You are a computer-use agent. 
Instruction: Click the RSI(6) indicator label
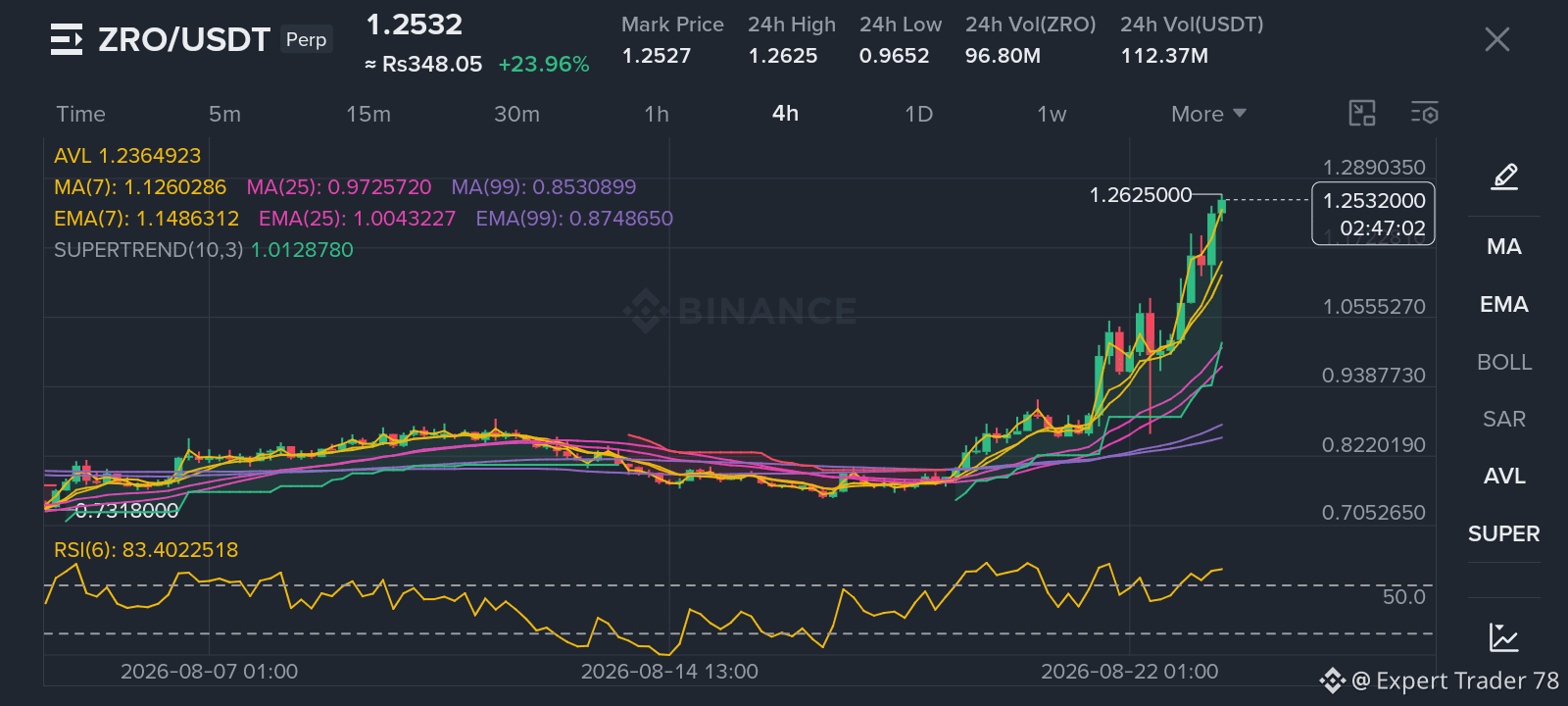click(146, 550)
